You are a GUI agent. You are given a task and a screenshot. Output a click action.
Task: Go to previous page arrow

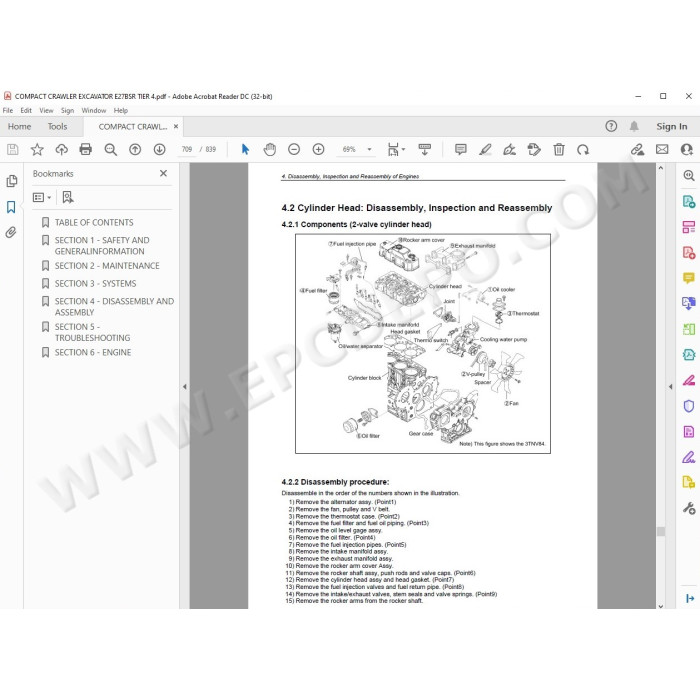pos(135,150)
